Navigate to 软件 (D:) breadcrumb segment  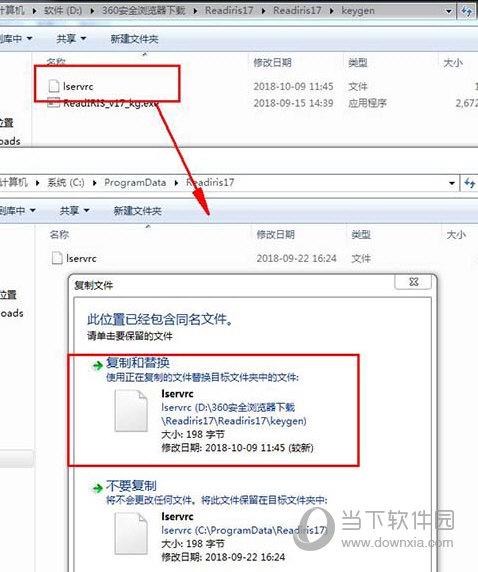click(63, 11)
